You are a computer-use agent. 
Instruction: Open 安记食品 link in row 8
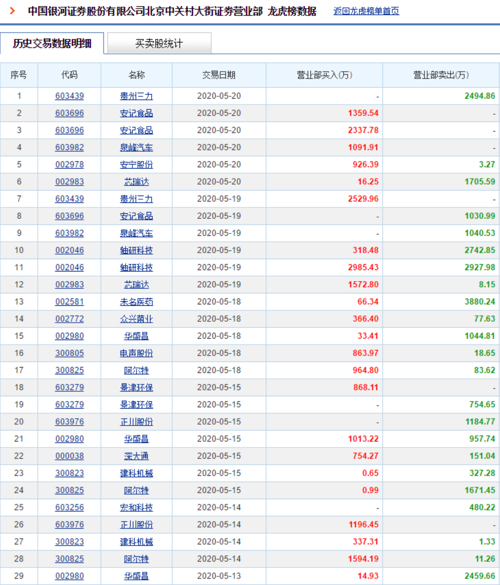tap(136, 216)
